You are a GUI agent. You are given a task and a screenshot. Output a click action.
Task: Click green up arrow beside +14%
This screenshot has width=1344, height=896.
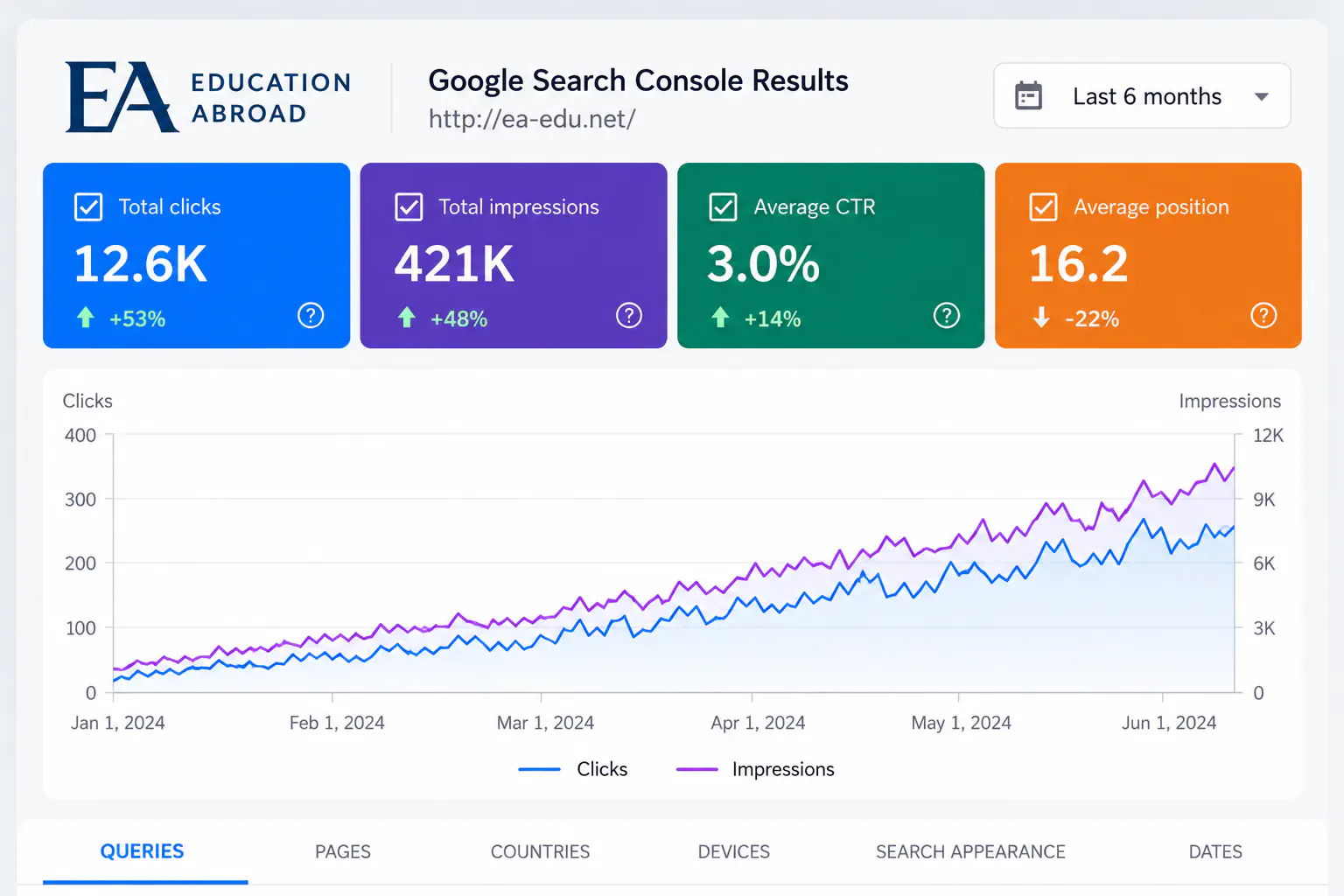720,317
